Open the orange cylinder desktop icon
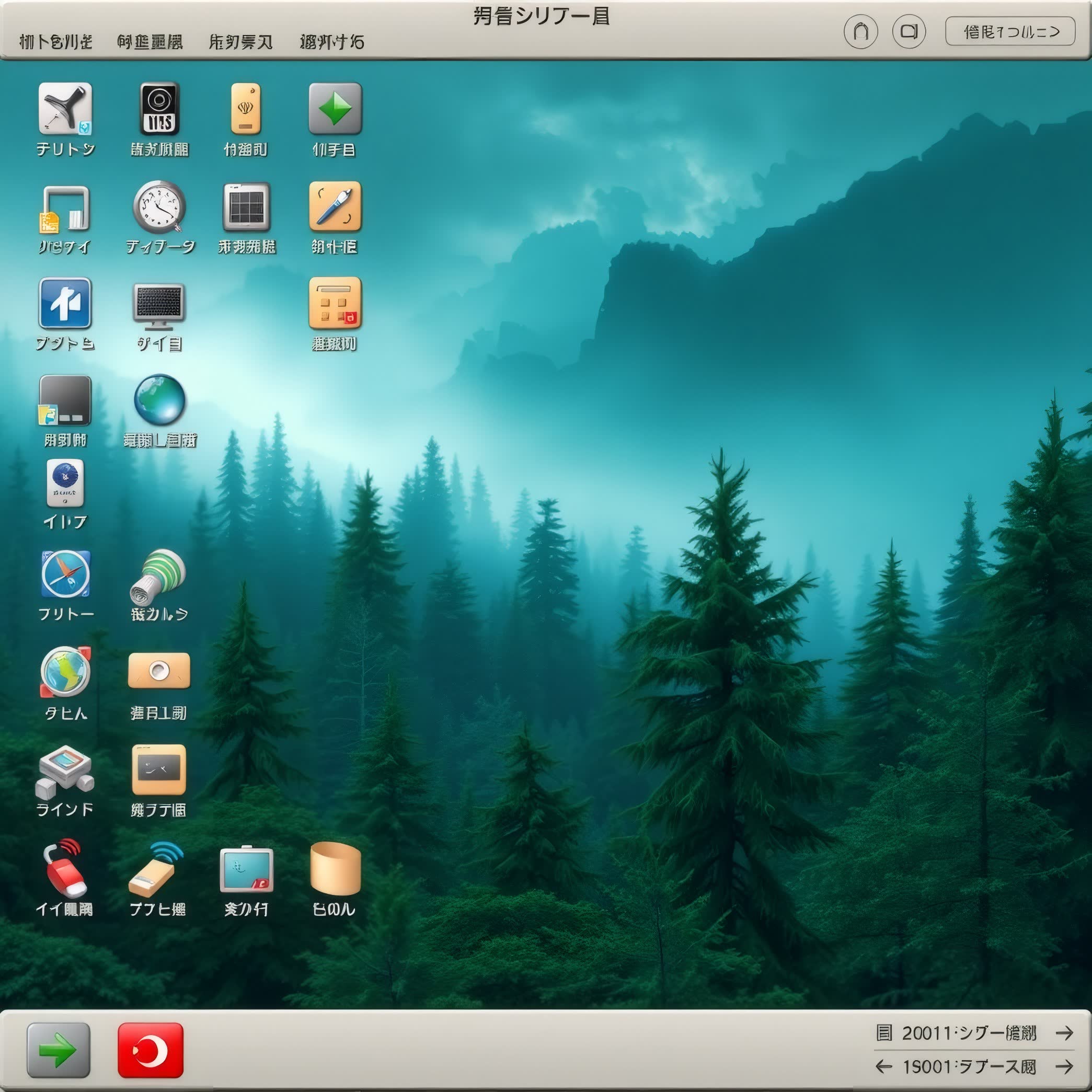Image resolution: width=1092 pixels, height=1092 pixels. [x=335, y=868]
